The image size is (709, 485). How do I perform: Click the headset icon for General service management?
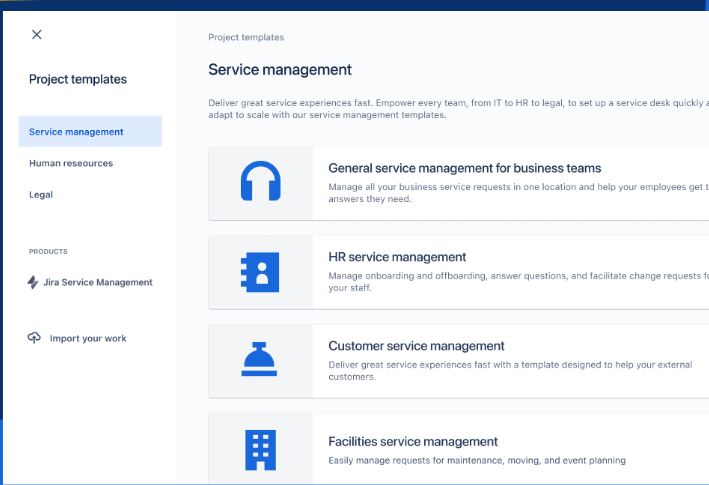coord(261,182)
